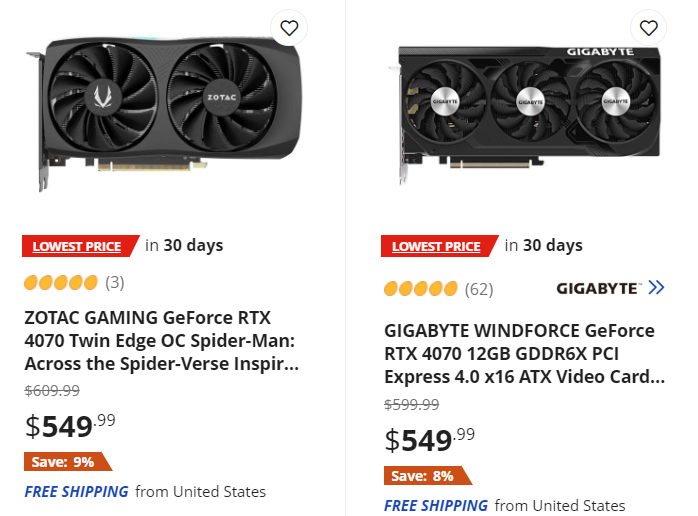Screen dimensions: 698x516
Task: Click GIGABYTE's Lowest Price badge
Action: (x=437, y=246)
